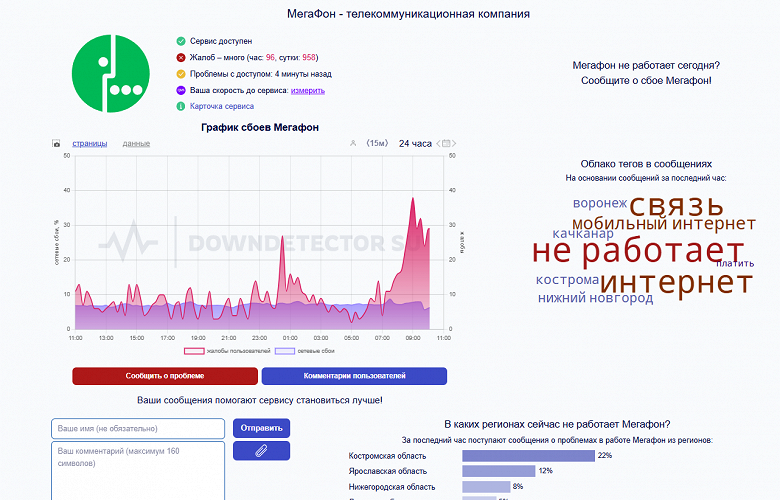This screenshot has width=780, height=500.
Task: Open the 'страницы' chart tab
Action: [90, 143]
